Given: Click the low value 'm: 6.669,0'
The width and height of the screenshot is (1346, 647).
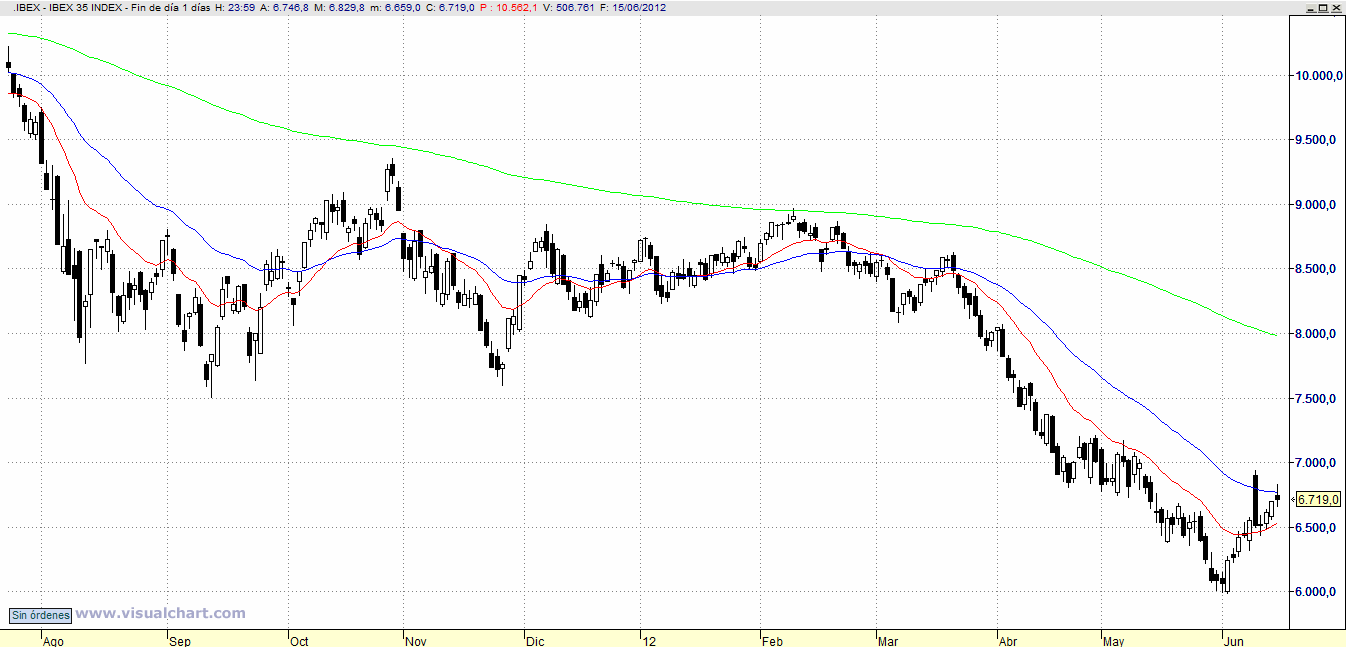Looking at the screenshot, I should 397,7.
